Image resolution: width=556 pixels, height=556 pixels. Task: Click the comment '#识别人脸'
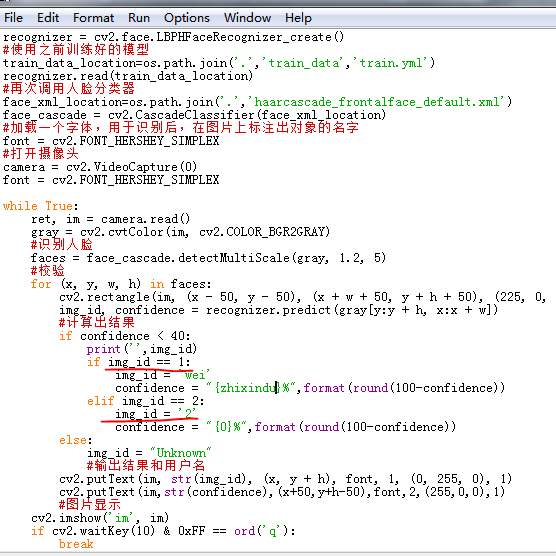click(x=62, y=245)
